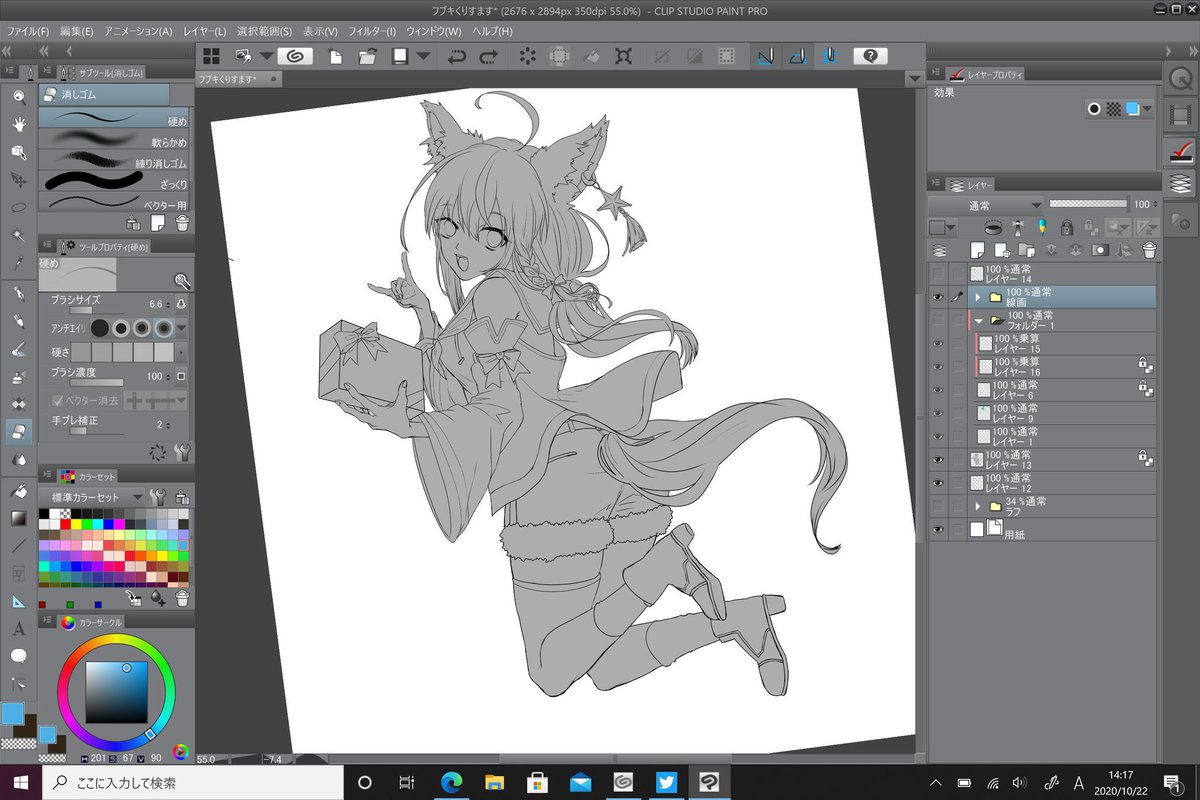1200x800 pixels.
Task: Click the Scale/Rotate transform icon
Action: pos(623,57)
